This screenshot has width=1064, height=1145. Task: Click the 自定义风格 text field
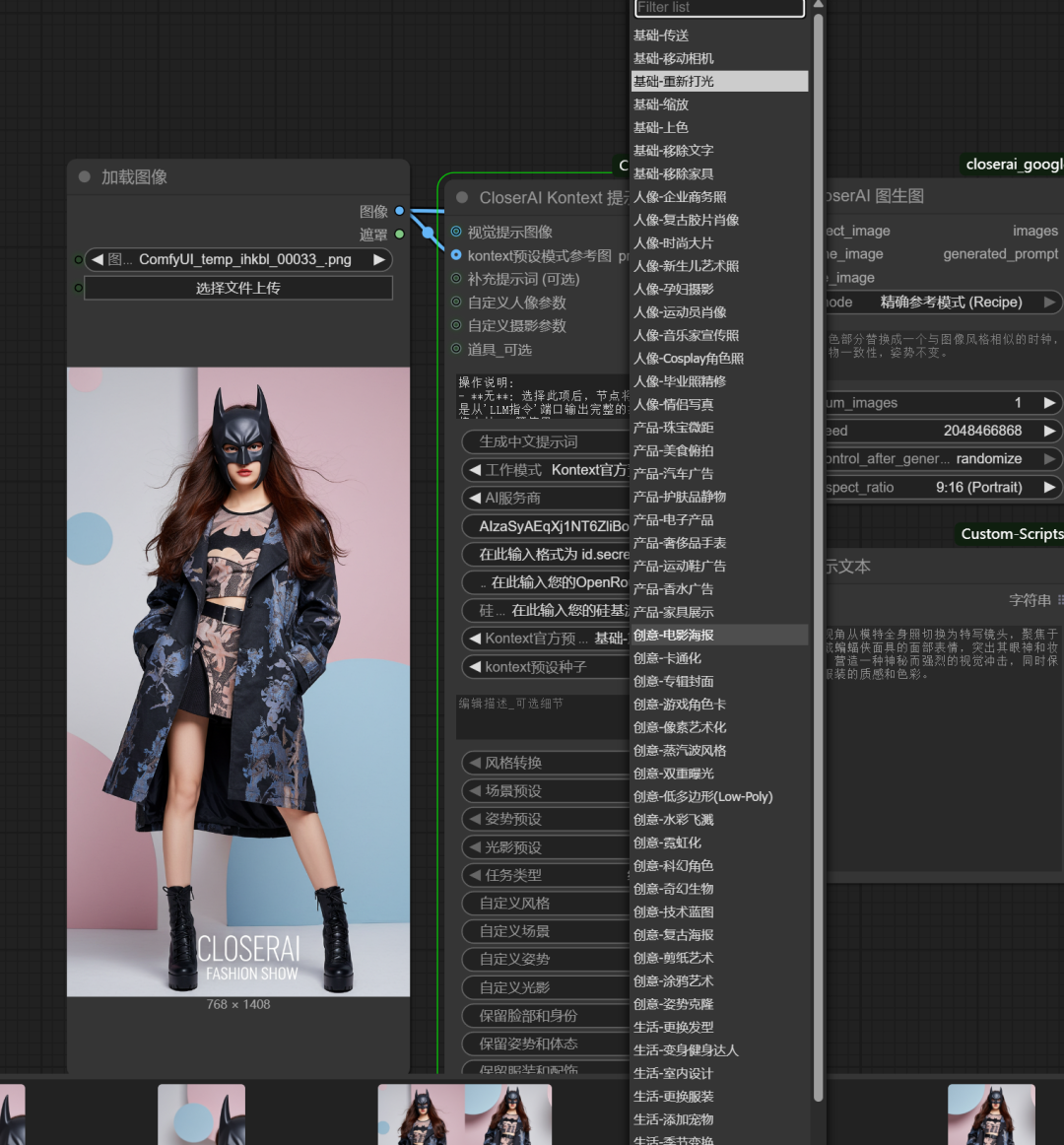546,904
